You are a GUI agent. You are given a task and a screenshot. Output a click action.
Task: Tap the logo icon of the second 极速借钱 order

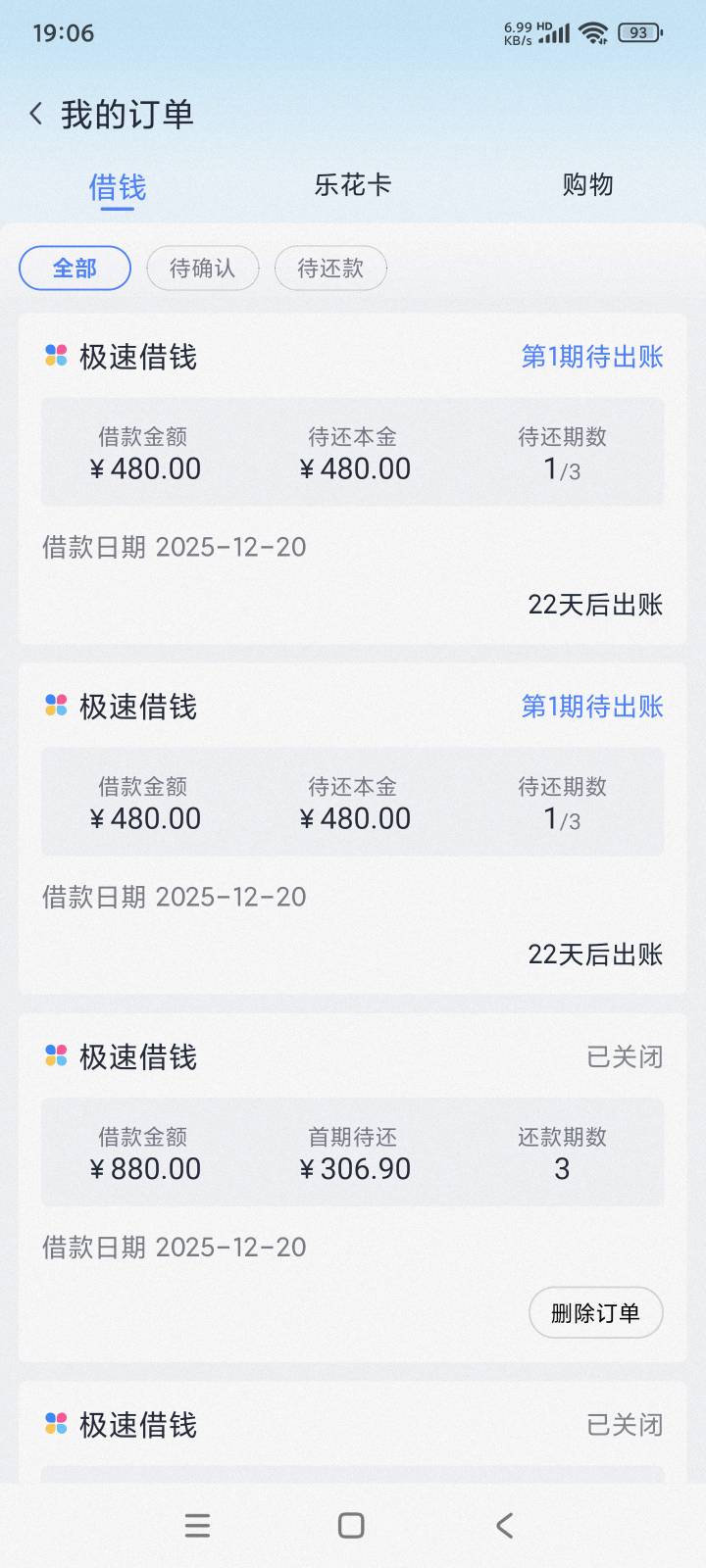[x=56, y=706]
